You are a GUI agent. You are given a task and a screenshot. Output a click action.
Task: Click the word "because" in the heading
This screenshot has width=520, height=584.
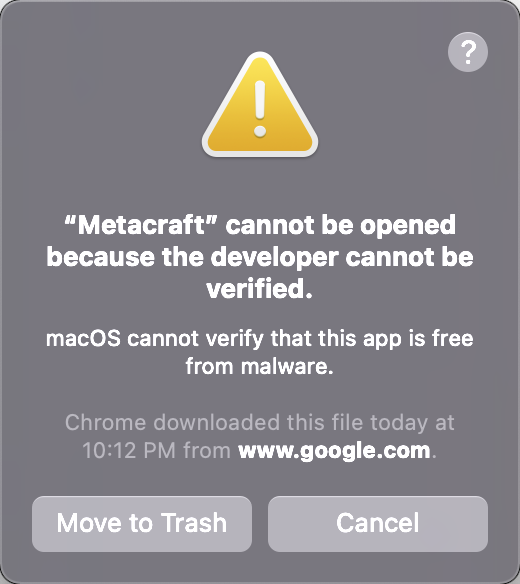(101, 257)
